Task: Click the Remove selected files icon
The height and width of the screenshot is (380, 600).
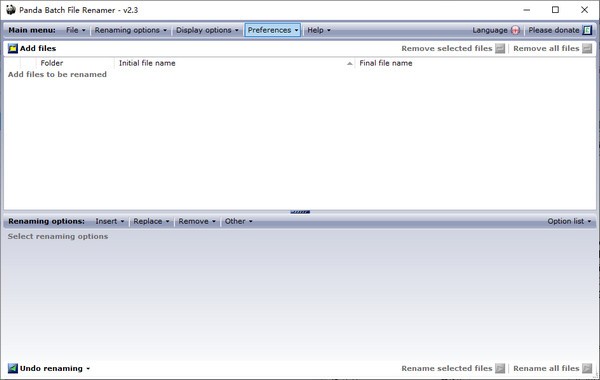Action: pos(500,49)
